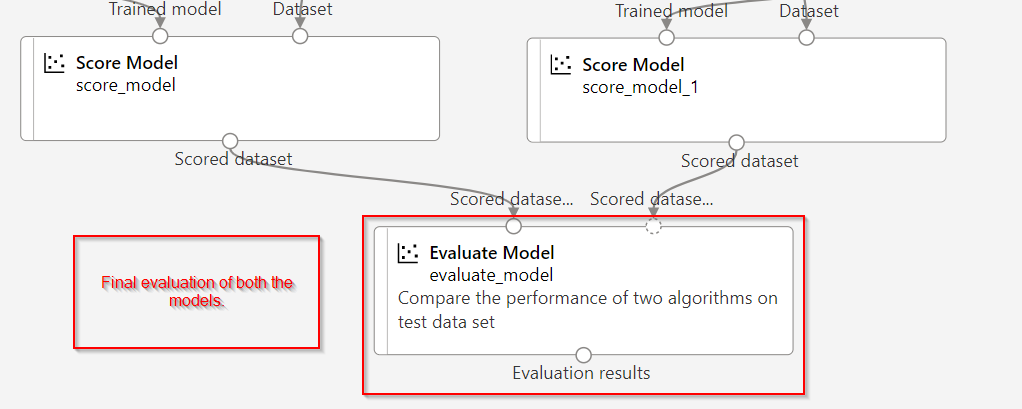Click score_model_1 Scored dataset output port
The width and height of the screenshot is (1022, 409).
[x=737, y=141]
